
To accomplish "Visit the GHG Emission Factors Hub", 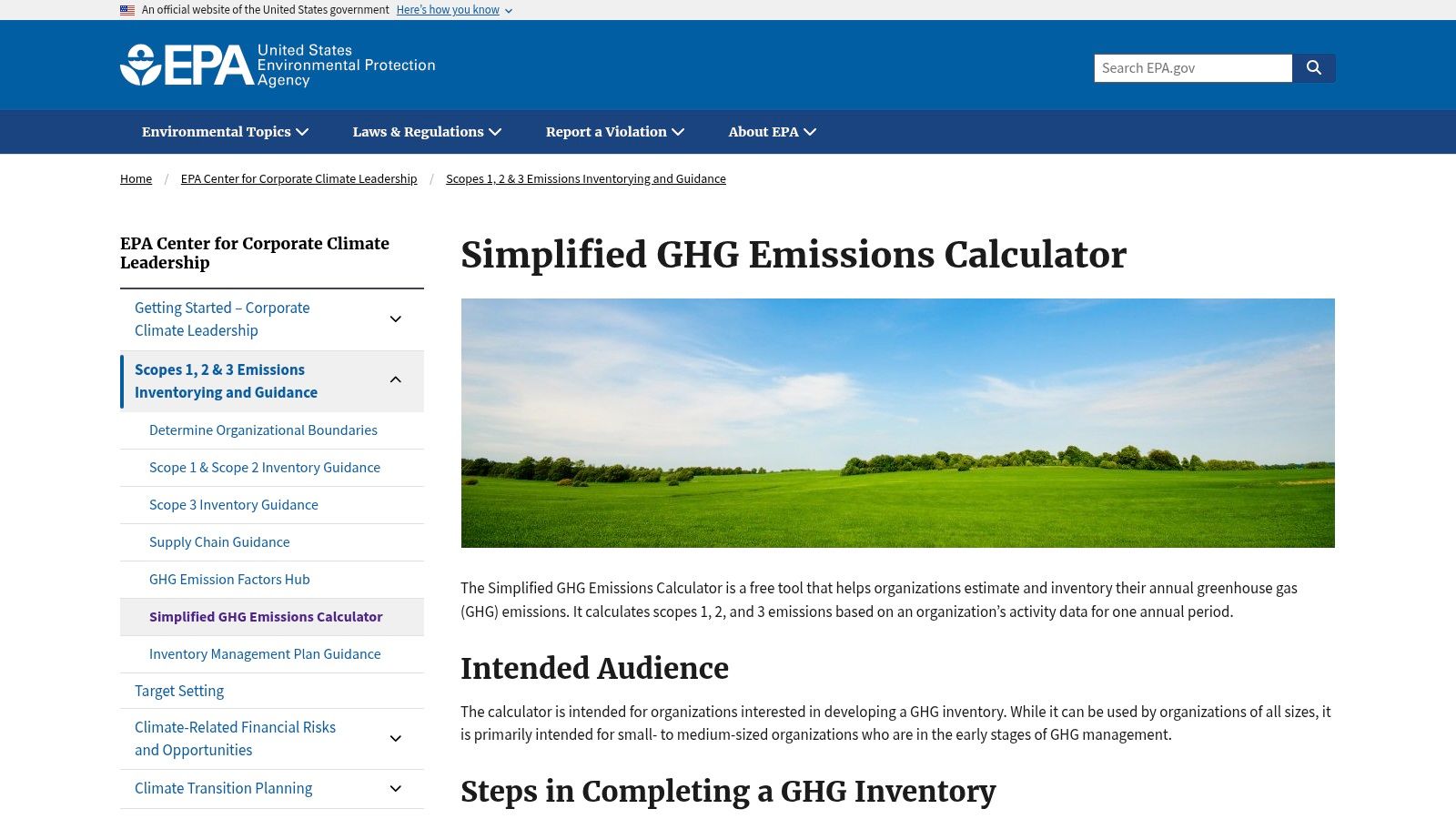I will click(229, 579).
